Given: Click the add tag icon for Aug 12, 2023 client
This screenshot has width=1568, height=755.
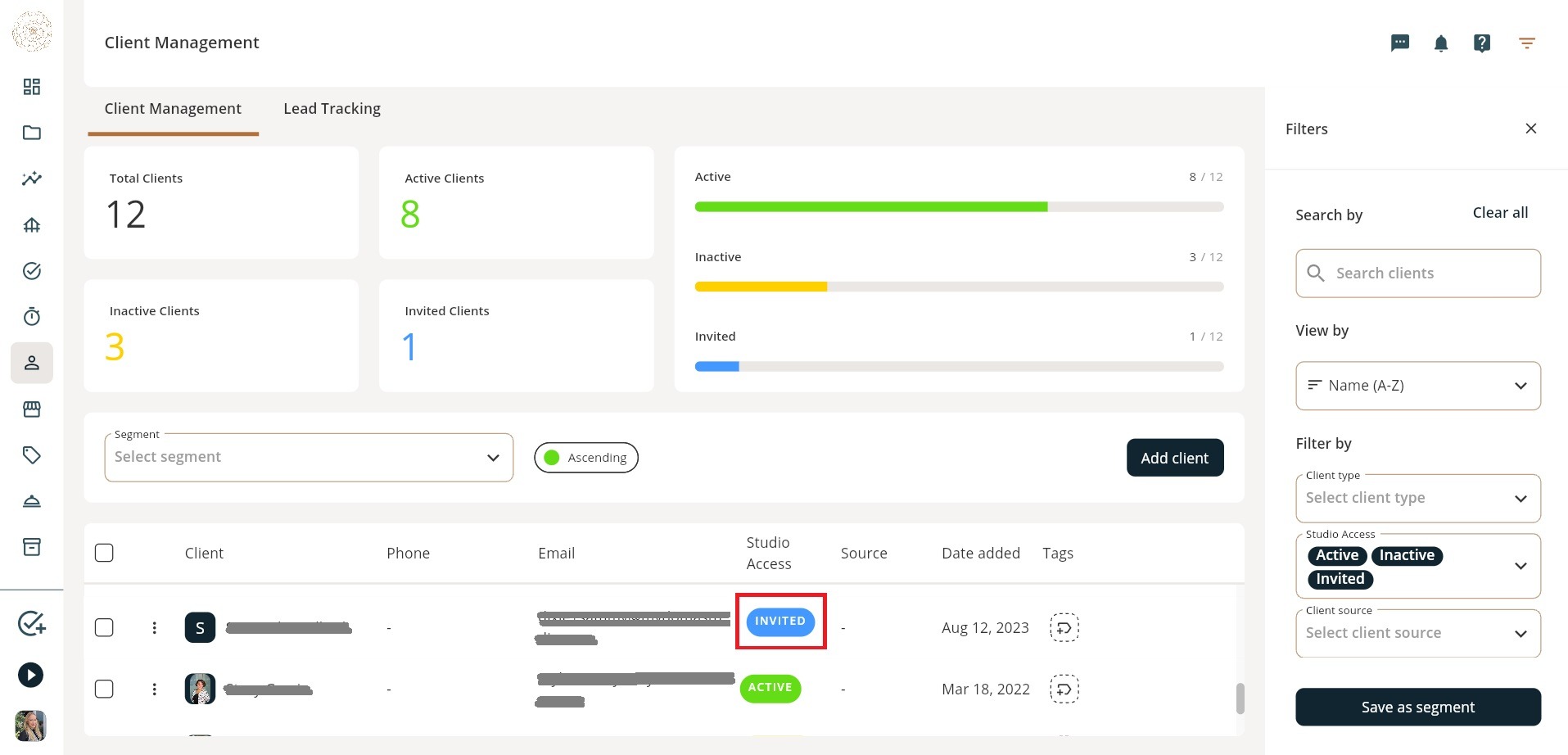Looking at the screenshot, I should click(1064, 628).
